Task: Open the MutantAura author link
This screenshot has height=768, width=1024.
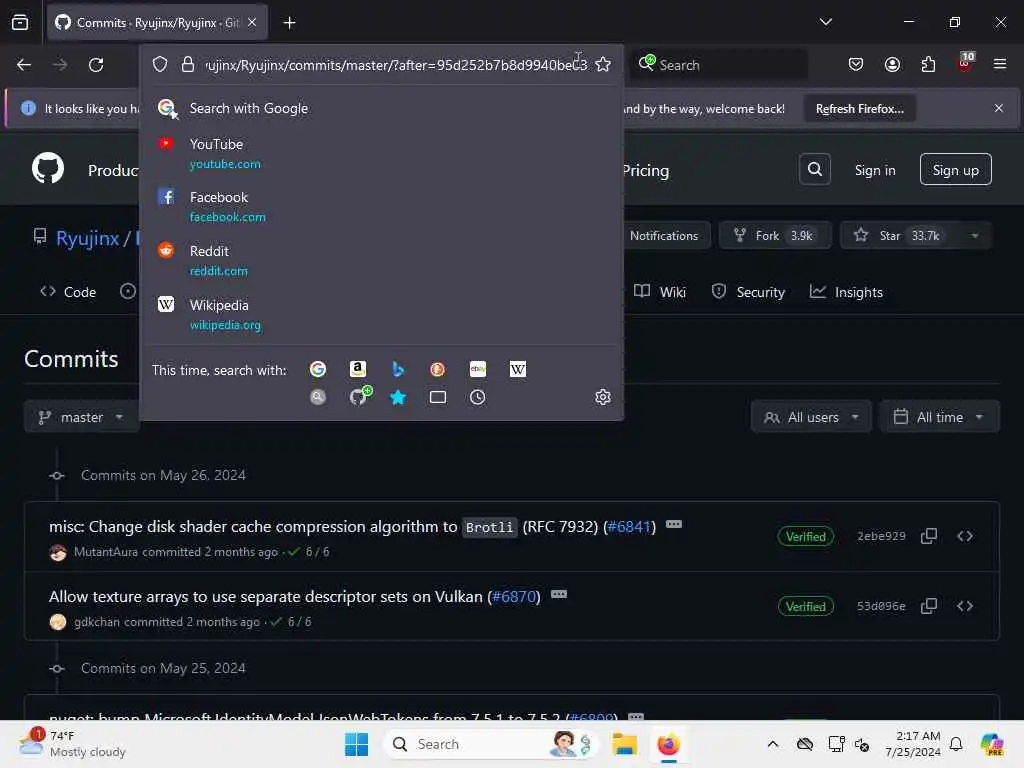Action: tap(106, 552)
